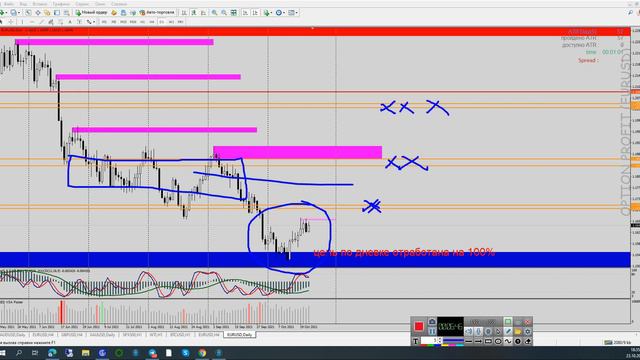Viewport: 640px width, 360px height.
Task: Open the arrows objects dropdown
Action: pyautogui.click(x=91, y=22)
